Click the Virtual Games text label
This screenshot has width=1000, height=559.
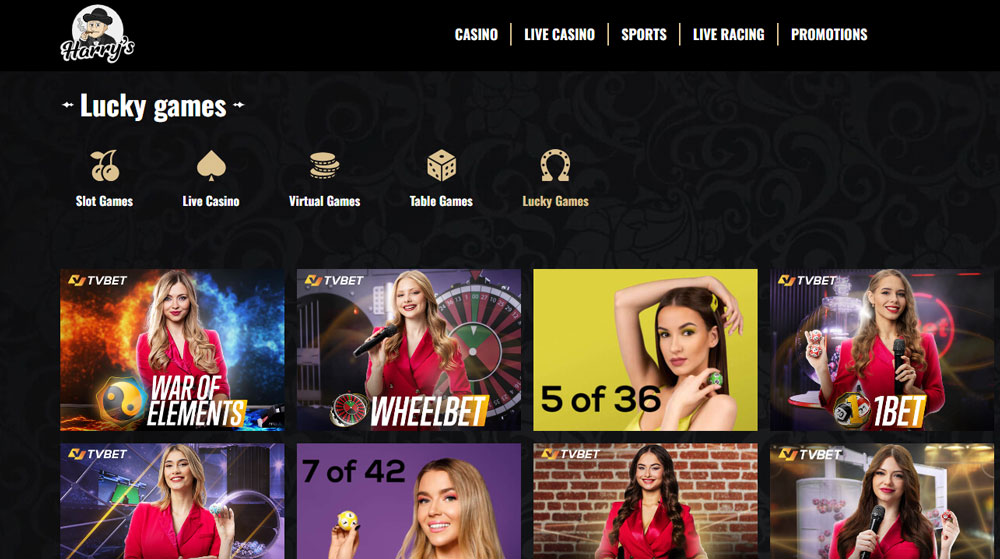325,201
